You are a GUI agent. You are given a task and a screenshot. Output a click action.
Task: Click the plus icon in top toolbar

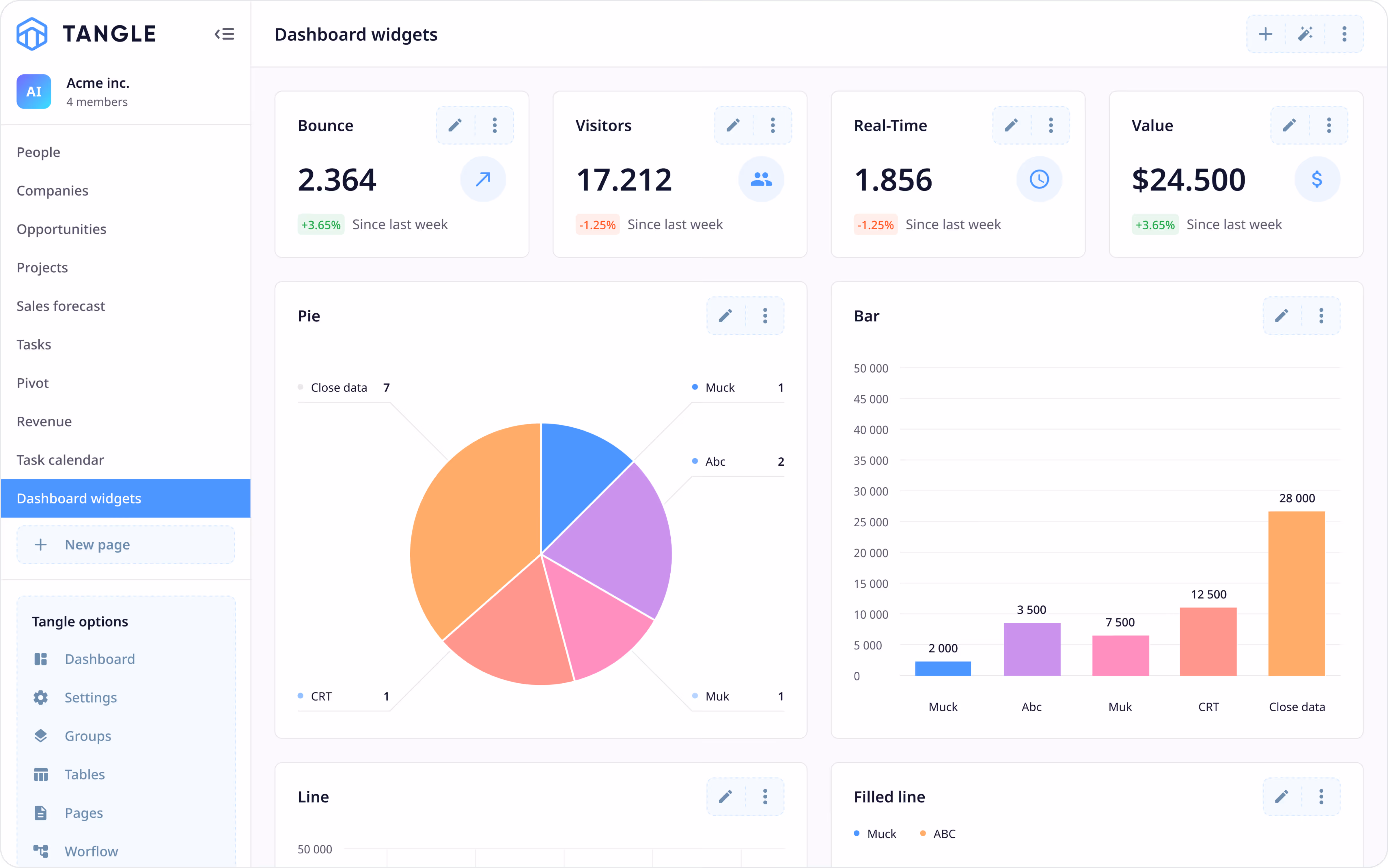tap(1265, 34)
